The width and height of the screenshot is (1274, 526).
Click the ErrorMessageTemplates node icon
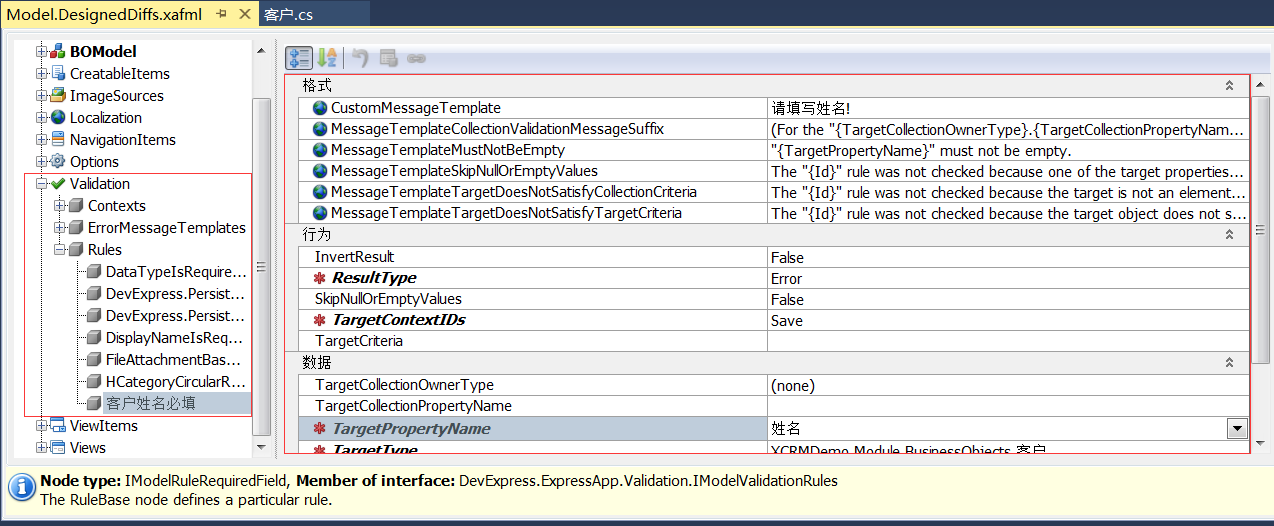pos(76,227)
